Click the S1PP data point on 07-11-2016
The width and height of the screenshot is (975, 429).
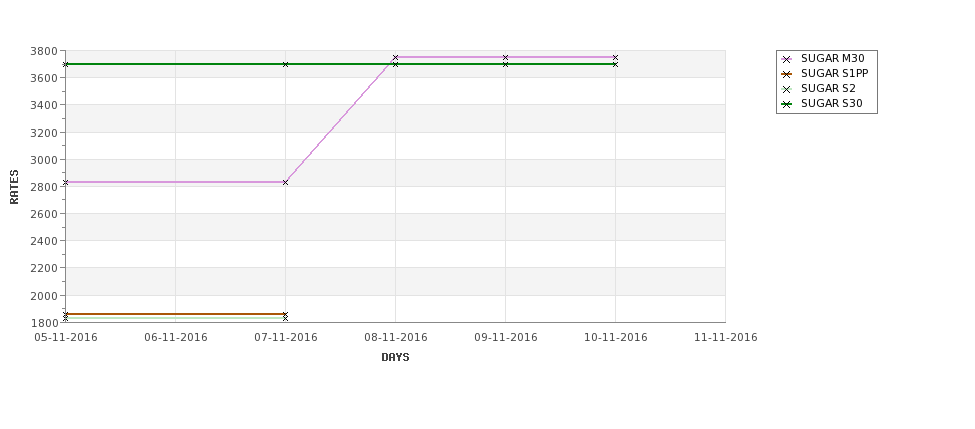coord(285,314)
